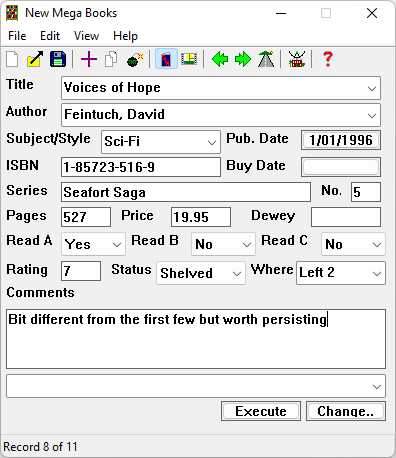The image size is (396, 458).
Task: Delete record with the bomb icon
Action: pos(135,60)
